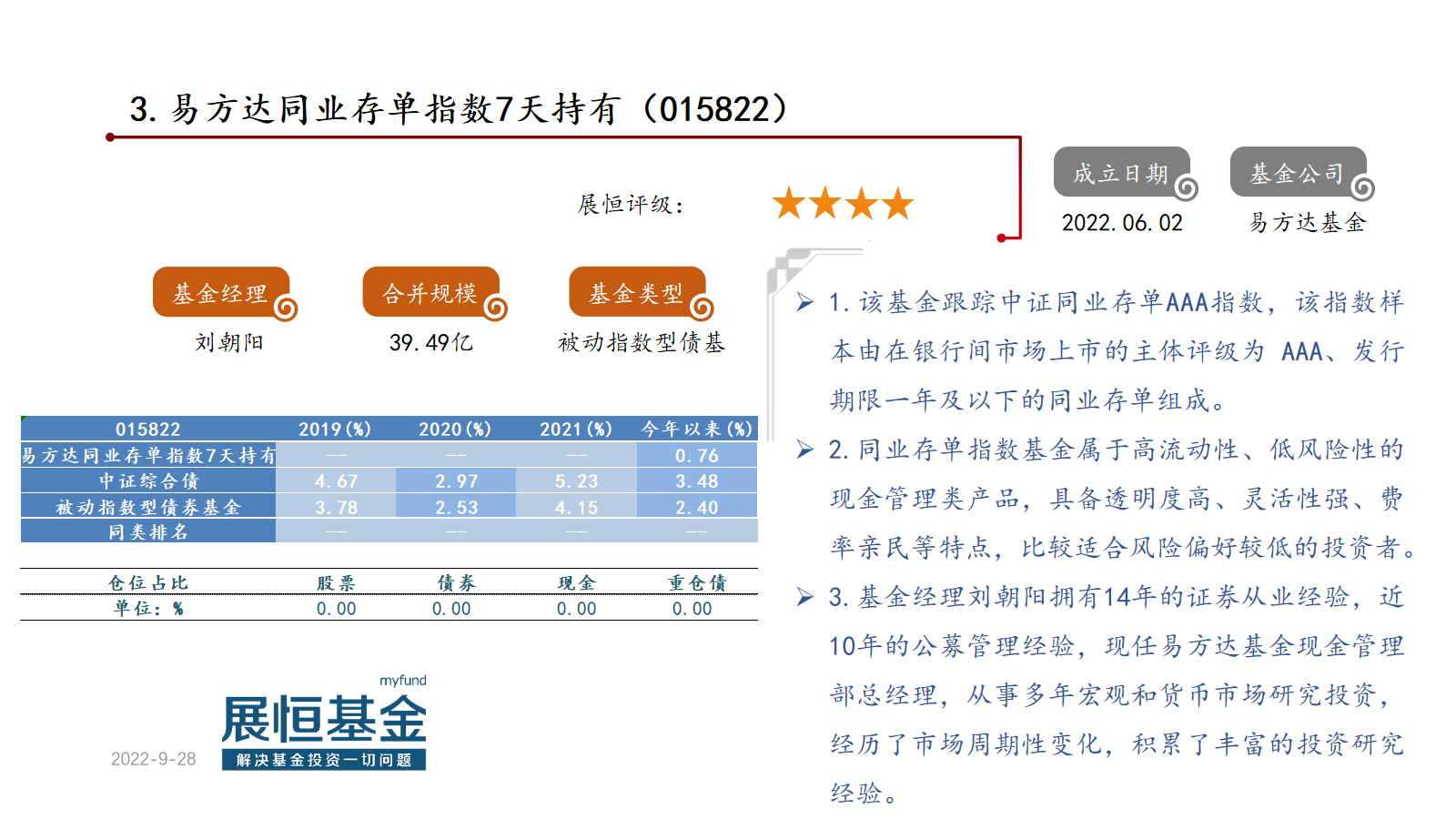Screen dimensions: 1456x819
Task: Click the date 2022-9-28
Action: (153, 759)
